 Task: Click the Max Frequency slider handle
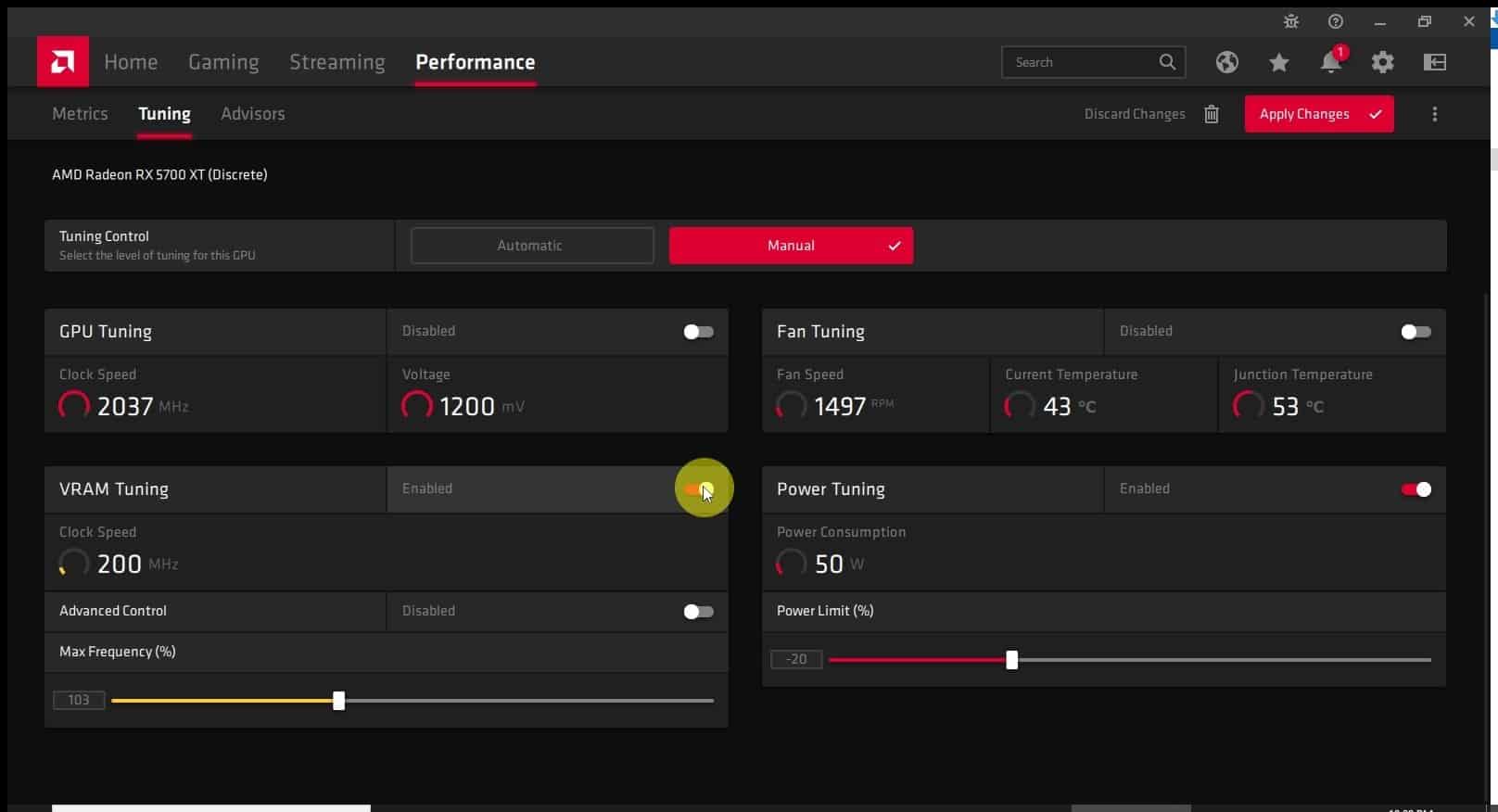pyautogui.click(x=339, y=701)
